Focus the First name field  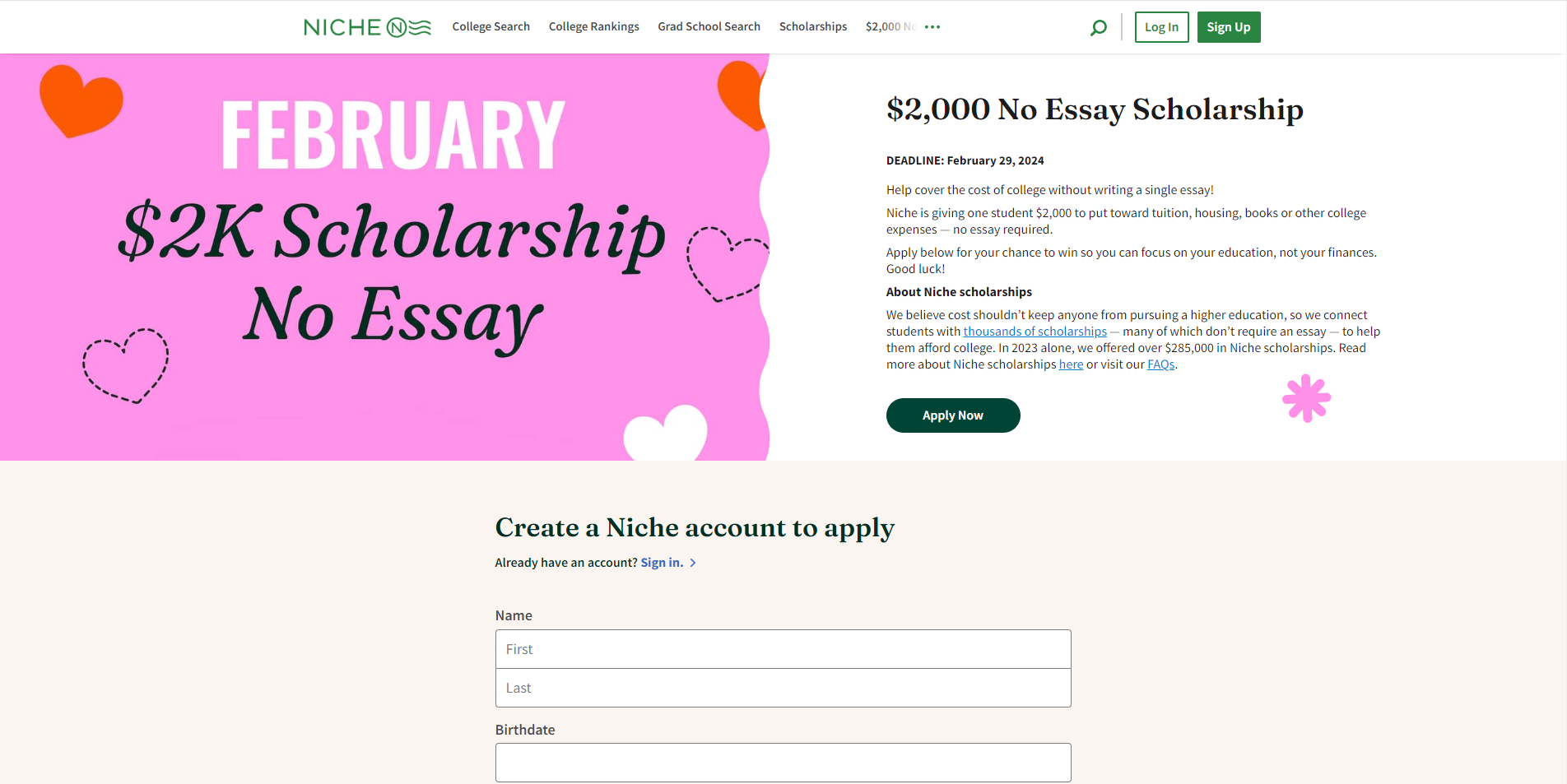tap(783, 649)
